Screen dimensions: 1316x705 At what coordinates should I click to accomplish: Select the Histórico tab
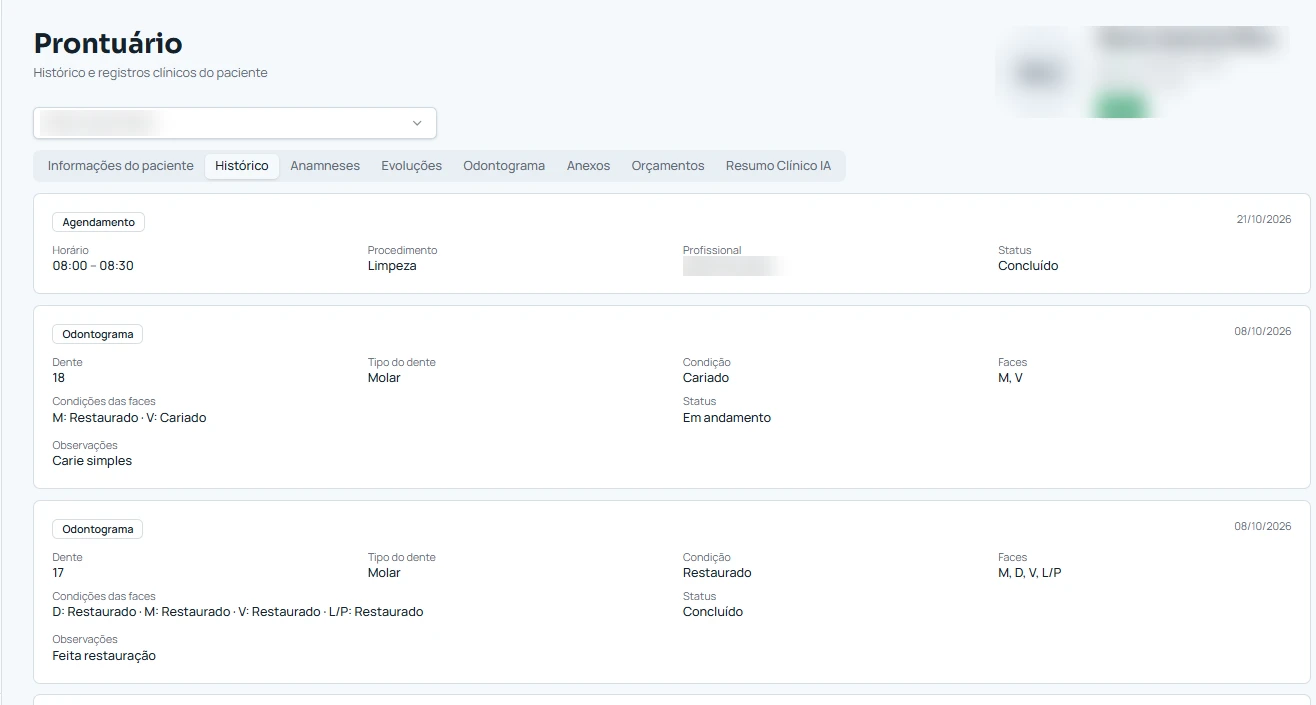tap(242, 166)
